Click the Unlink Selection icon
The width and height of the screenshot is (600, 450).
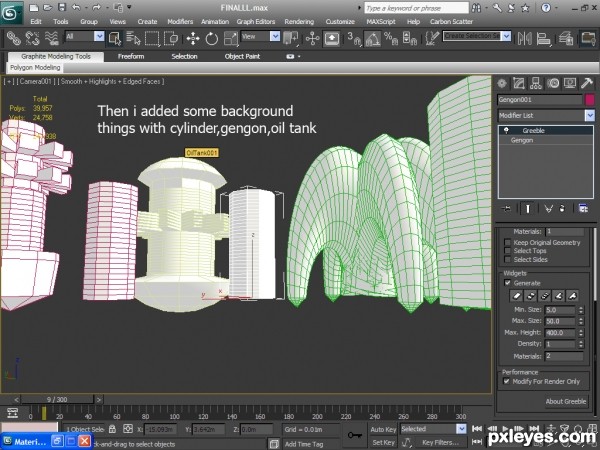[33, 38]
